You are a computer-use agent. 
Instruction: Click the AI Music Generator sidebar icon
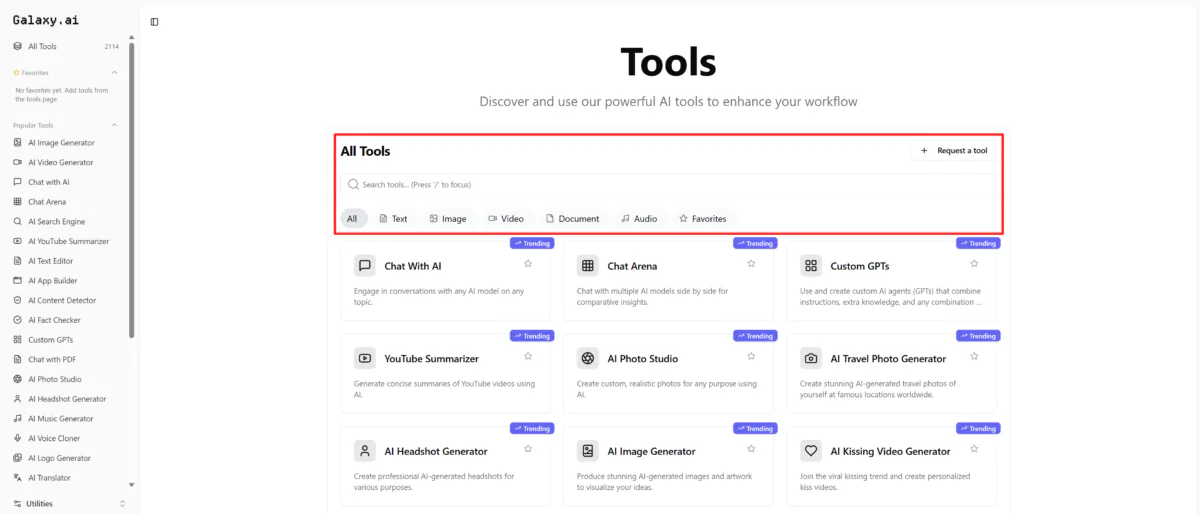point(18,419)
